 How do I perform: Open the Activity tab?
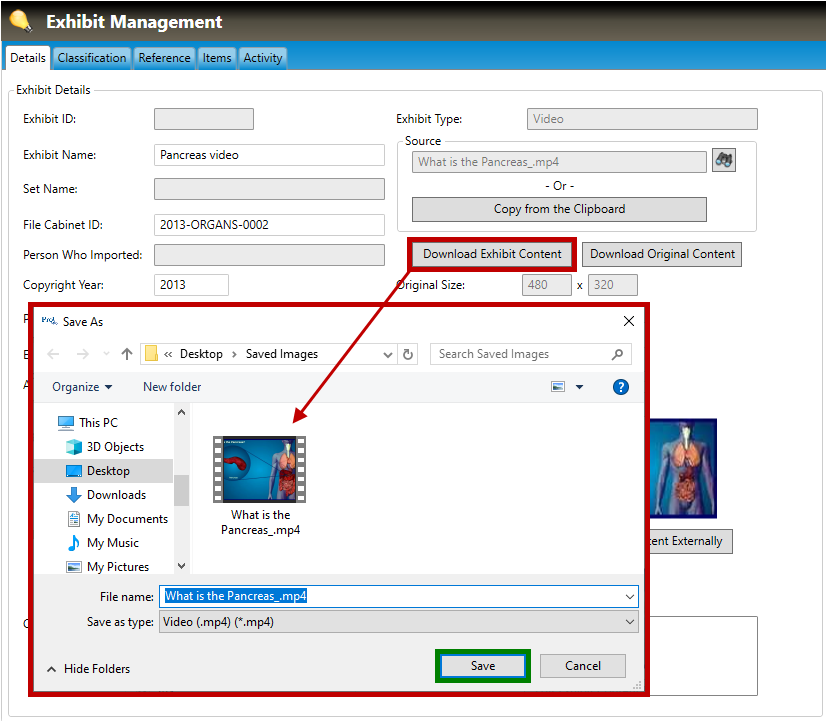click(263, 58)
